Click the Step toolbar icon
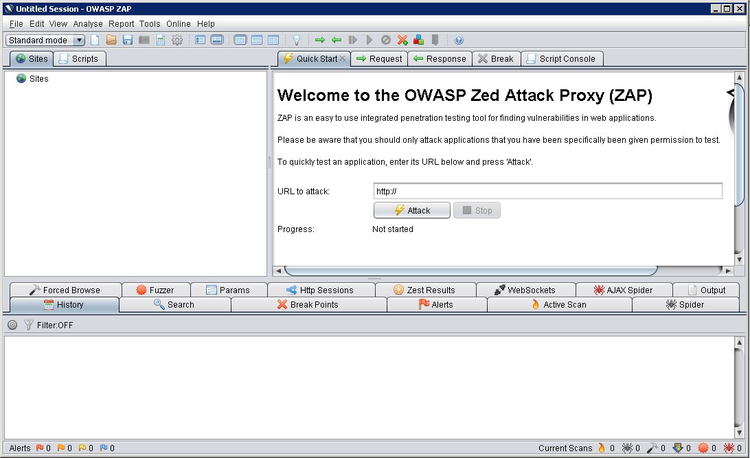 tap(353, 40)
